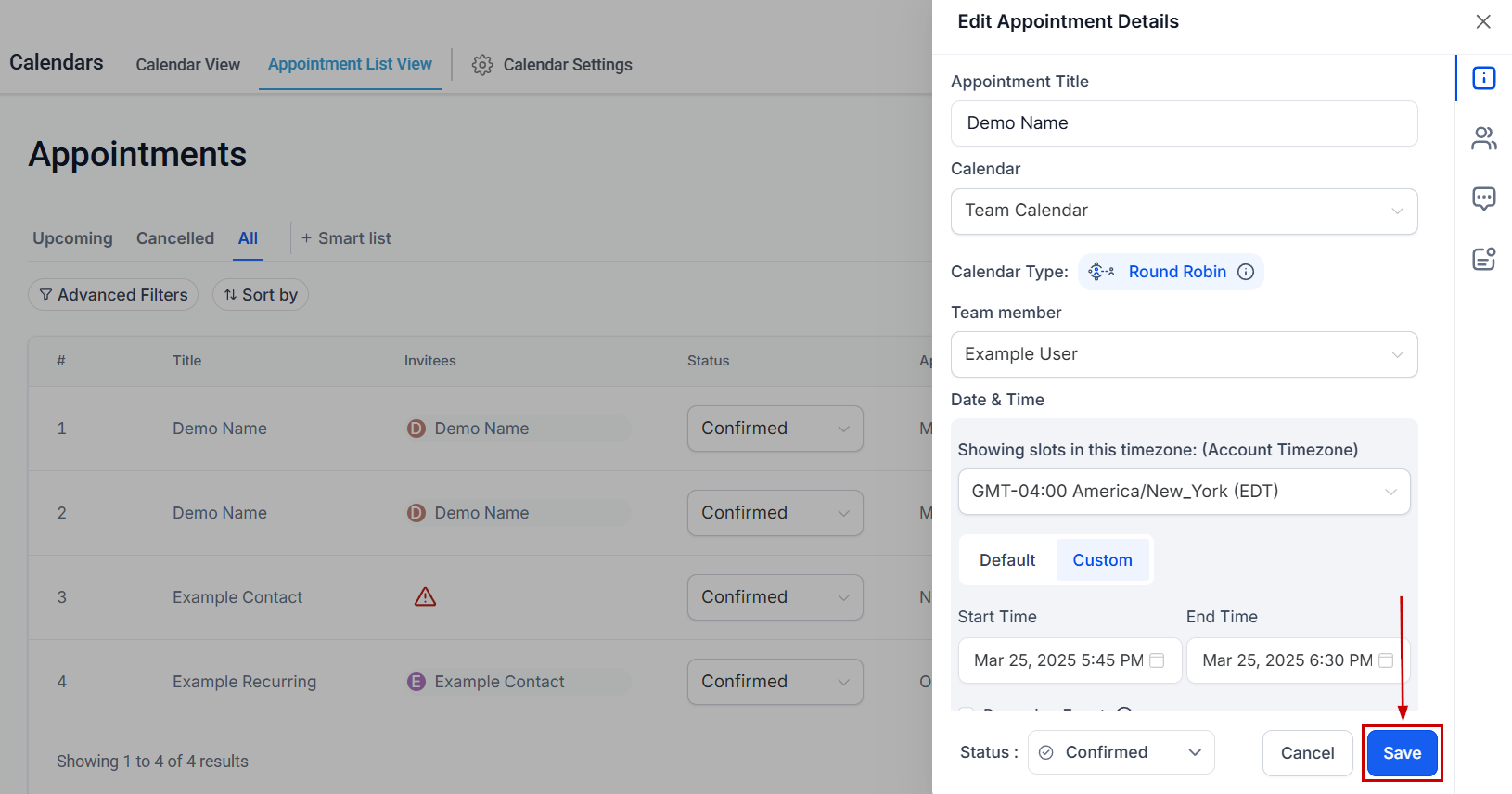Screen dimensions: 1512x794
Task: Open the Calendar Settings tab
Action: tap(552, 65)
